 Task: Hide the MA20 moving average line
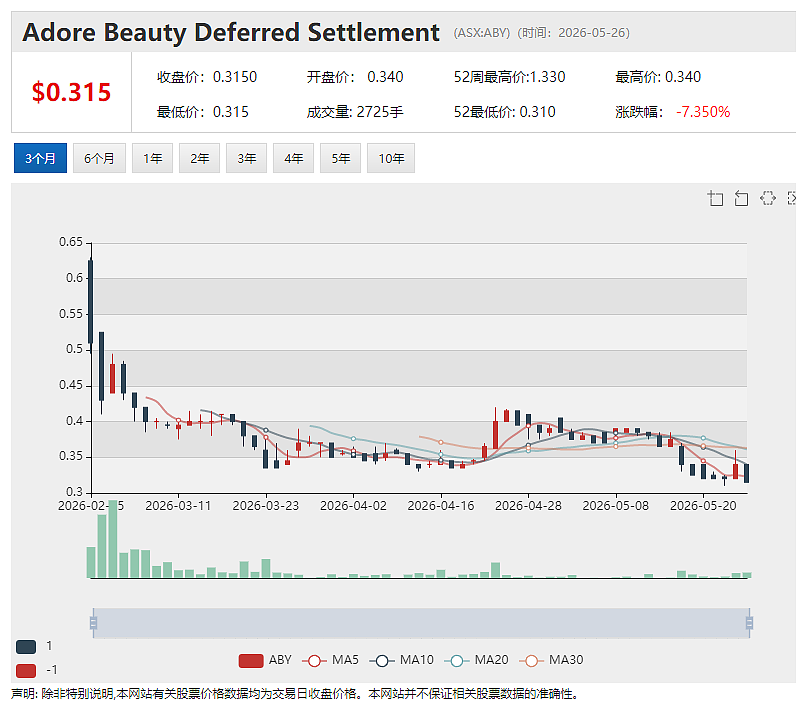(x=476, y=660)
